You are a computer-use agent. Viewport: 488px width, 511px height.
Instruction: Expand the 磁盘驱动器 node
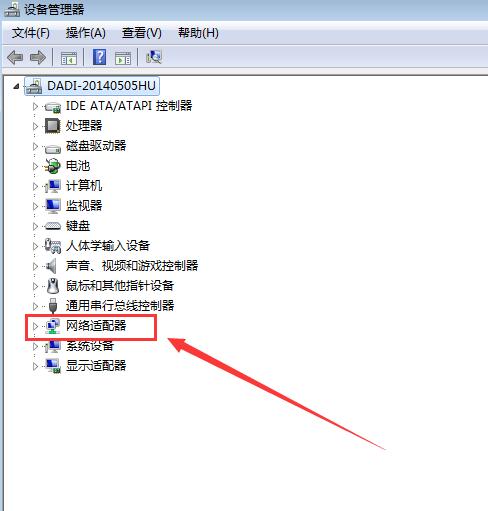click(35, 146)
